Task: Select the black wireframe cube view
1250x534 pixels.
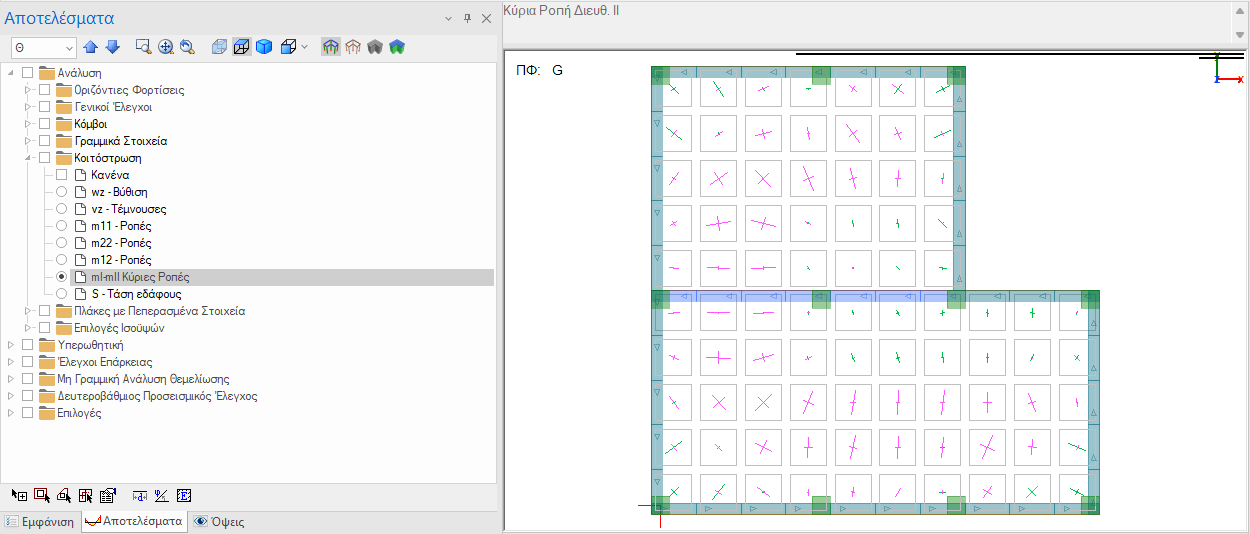Action: (242, 47)
